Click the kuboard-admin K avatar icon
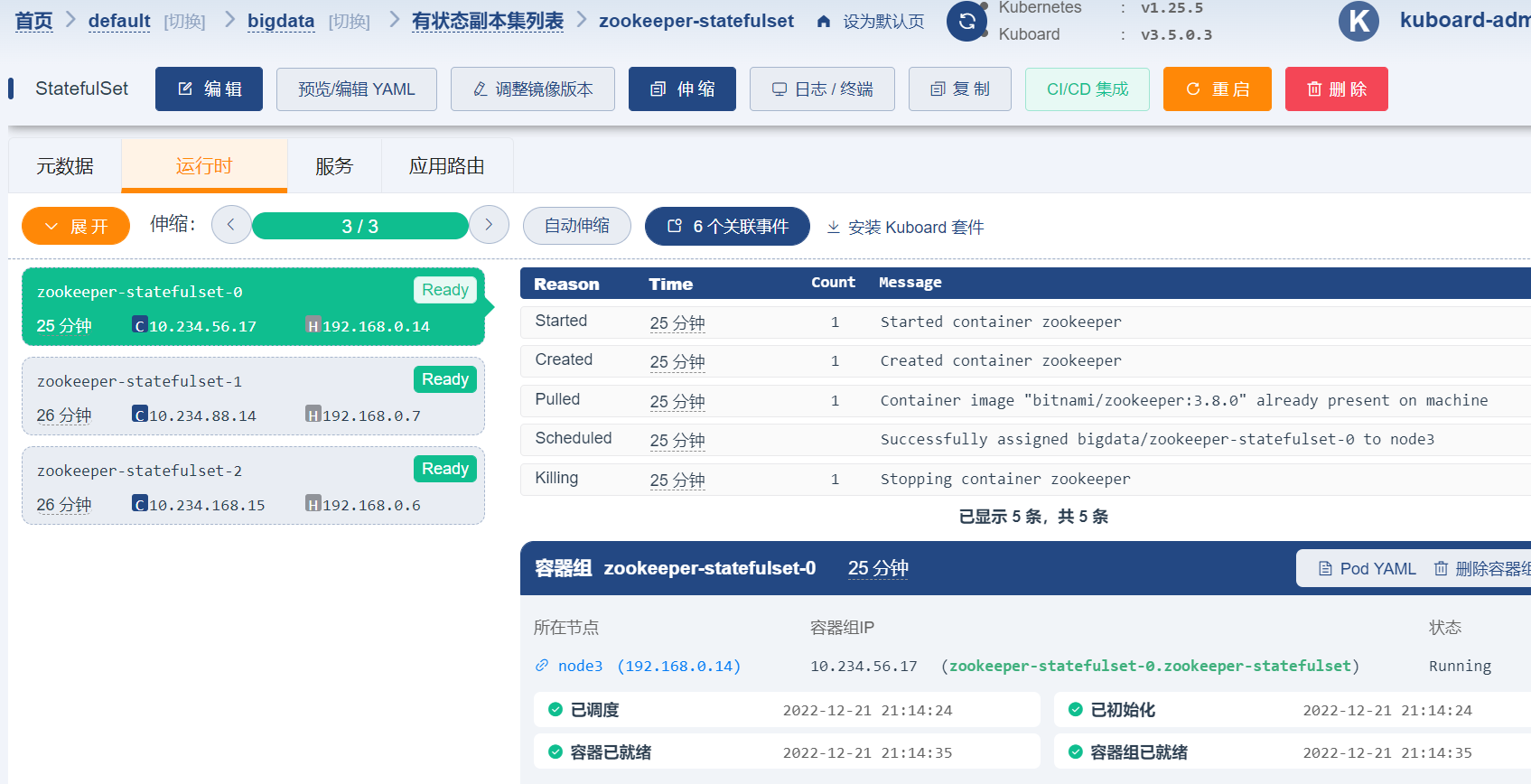The image size is (1531, 784). (1358, 22)
